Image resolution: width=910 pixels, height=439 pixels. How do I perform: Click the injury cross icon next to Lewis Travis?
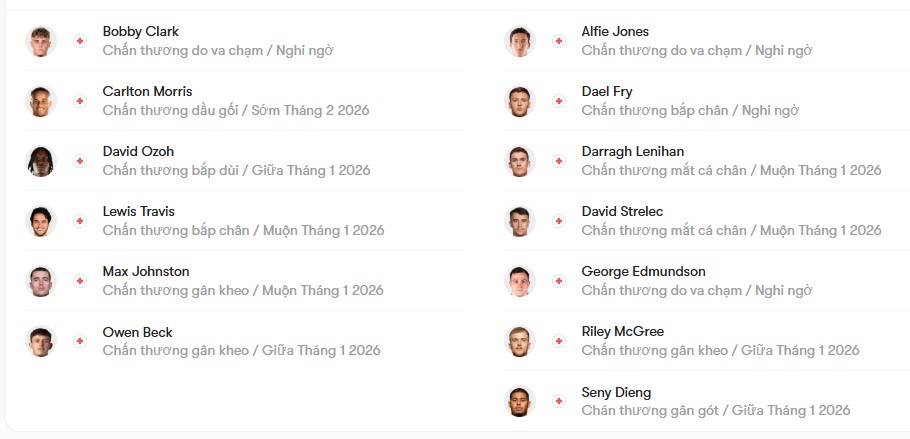pos(80,221)
